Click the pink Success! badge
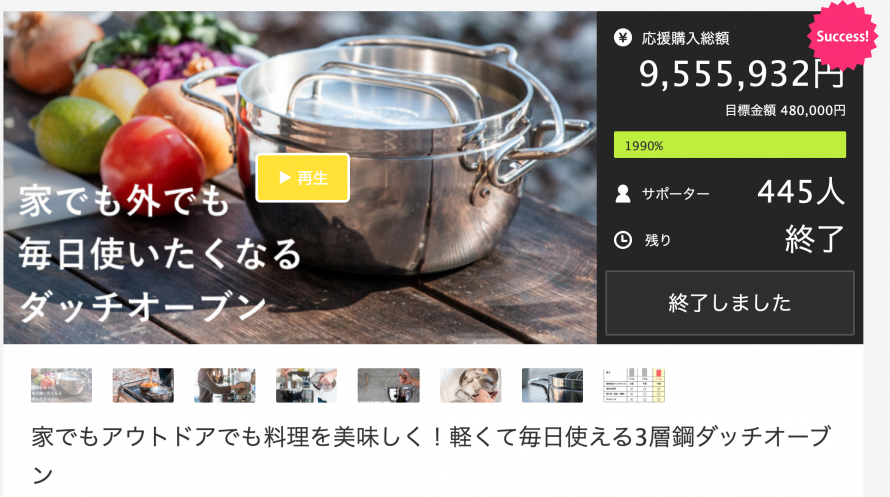The image size is (890, 497). pos(842,35)
